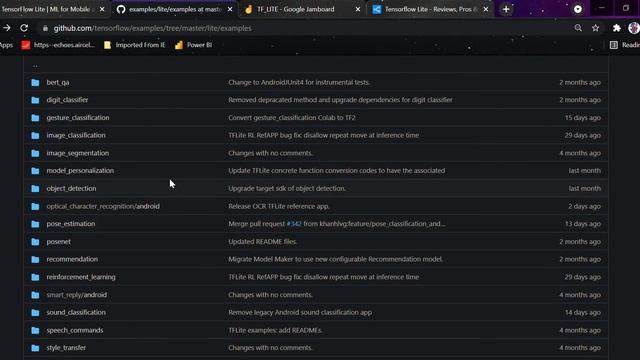Go to parent directory via the '..' link
This screenshot has height=360, width=640.
coord(35,65)
